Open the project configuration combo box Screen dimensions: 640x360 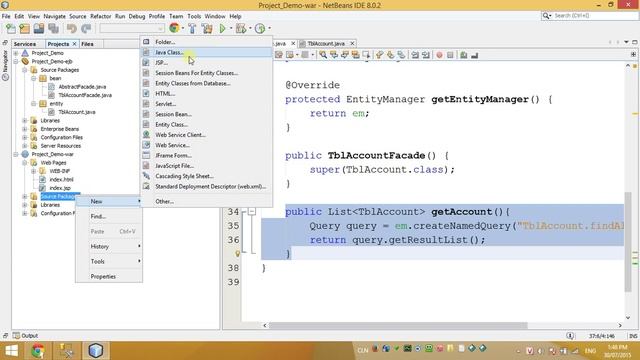point(132,28)
